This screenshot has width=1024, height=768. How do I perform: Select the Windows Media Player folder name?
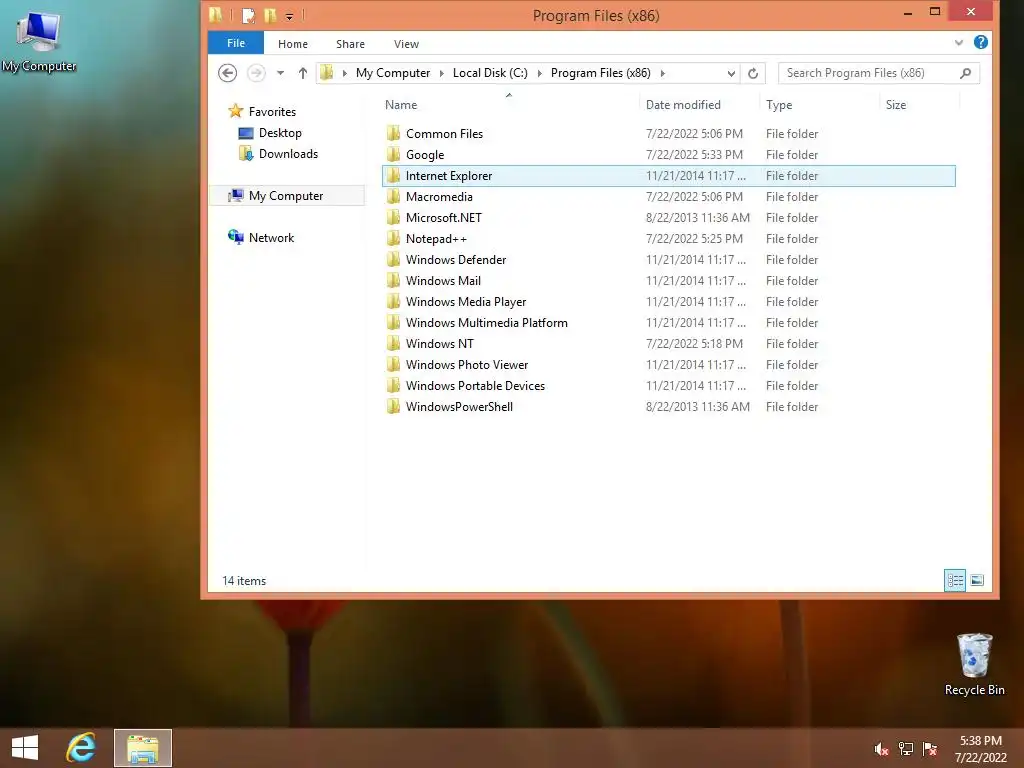466,302
